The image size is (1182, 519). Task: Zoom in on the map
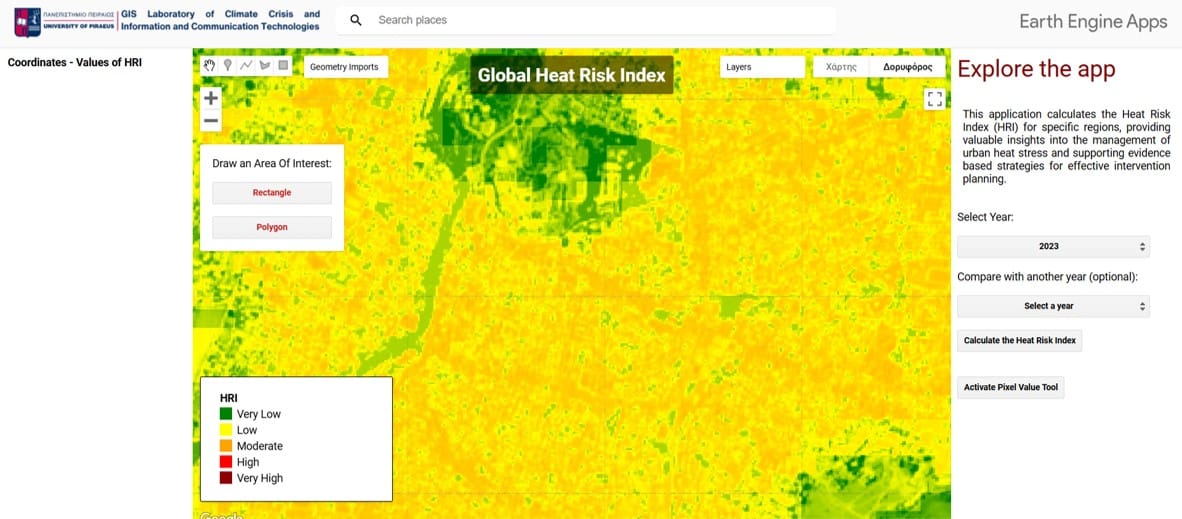click(x=210, y=98)
